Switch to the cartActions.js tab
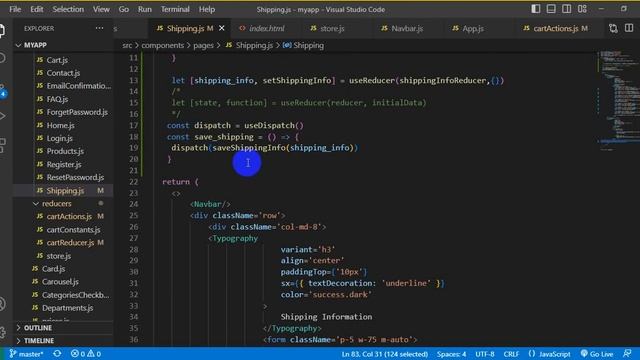640x360 pixels. coord(556,28)
